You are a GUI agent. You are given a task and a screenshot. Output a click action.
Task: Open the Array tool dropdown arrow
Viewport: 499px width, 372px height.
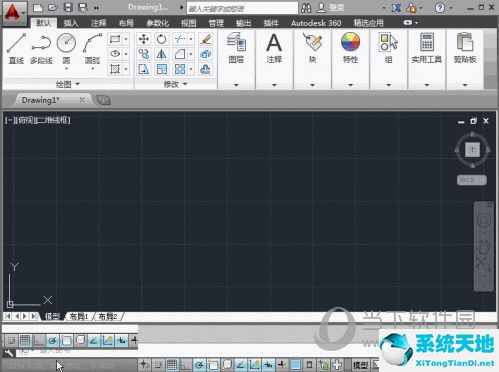191,69
